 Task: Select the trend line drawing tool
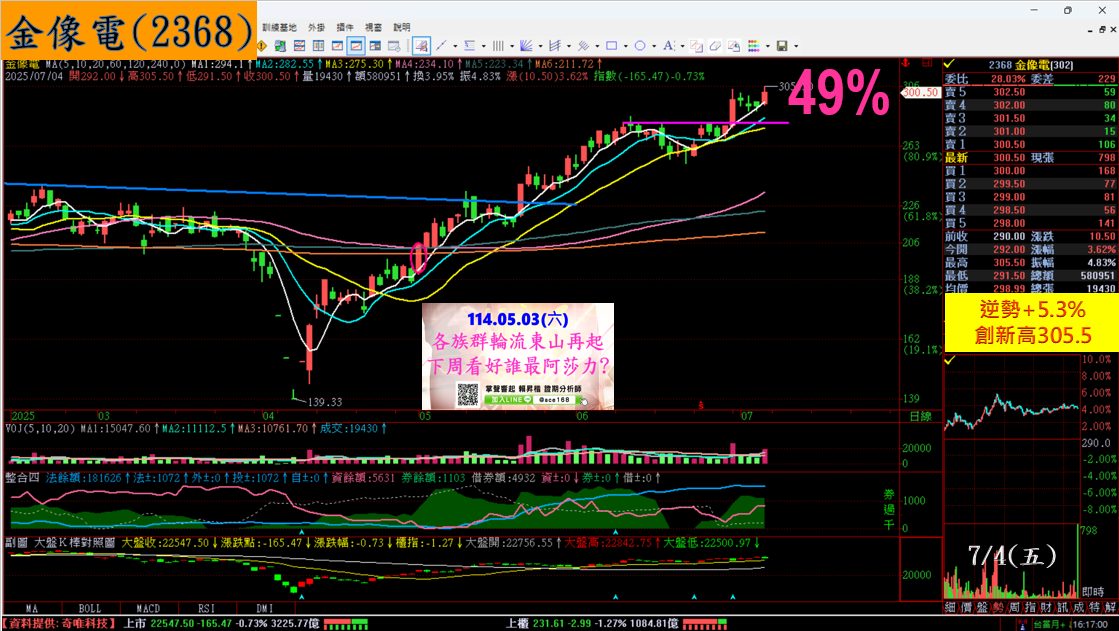[x=441, y=46]
